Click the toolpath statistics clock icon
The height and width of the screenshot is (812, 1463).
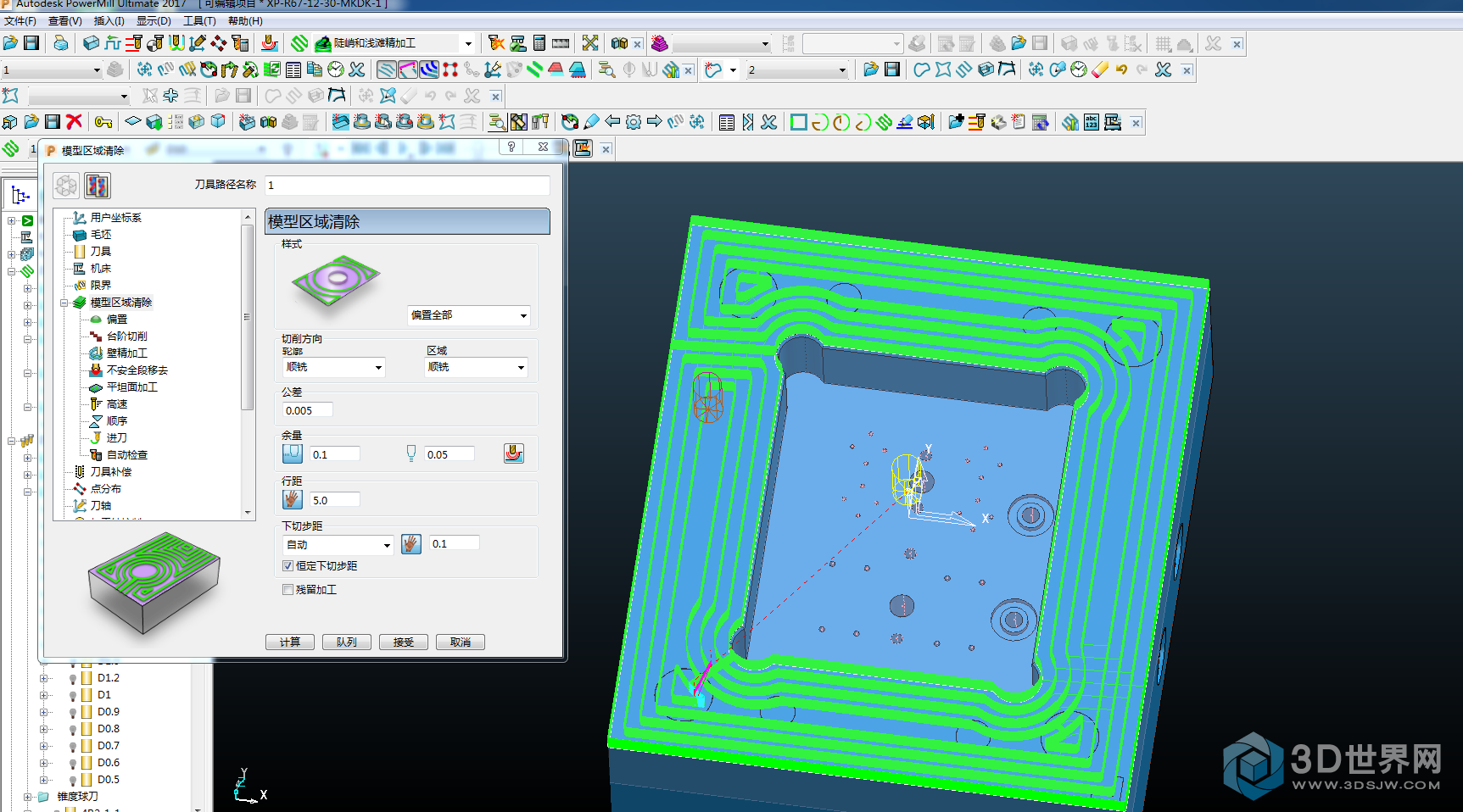pyautogui.click(x=336, y=70)
